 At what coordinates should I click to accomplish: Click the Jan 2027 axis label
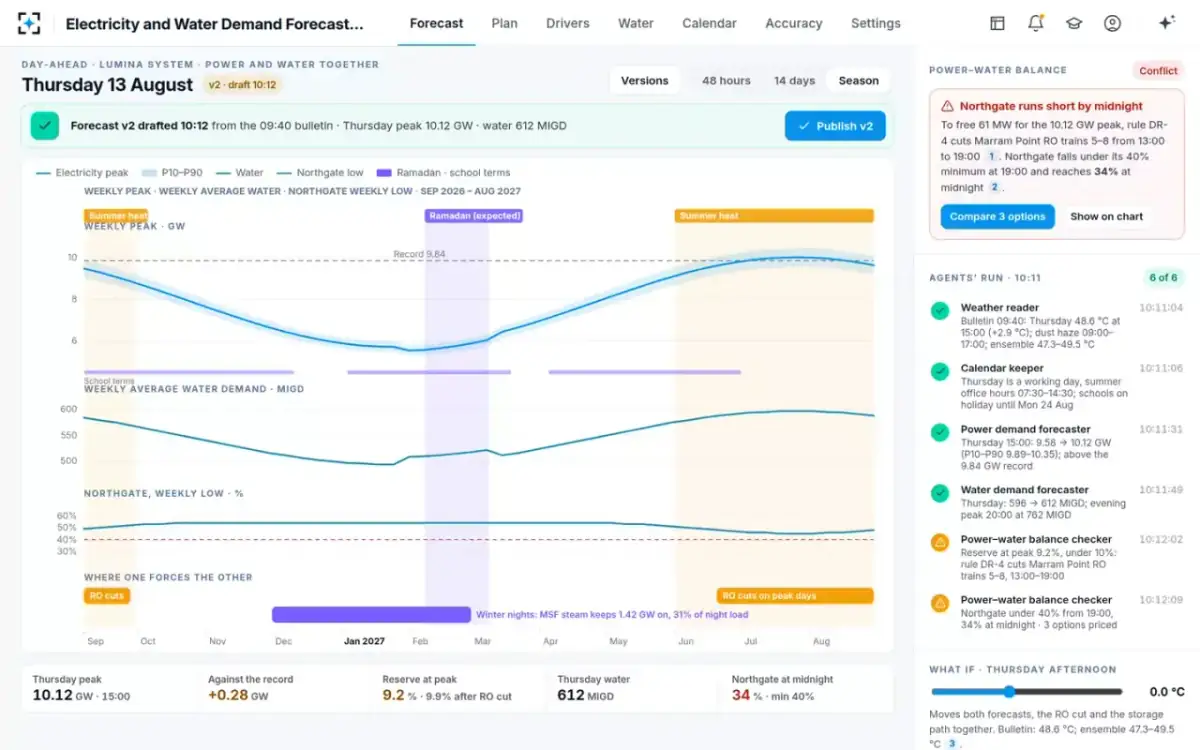point(364,641)
